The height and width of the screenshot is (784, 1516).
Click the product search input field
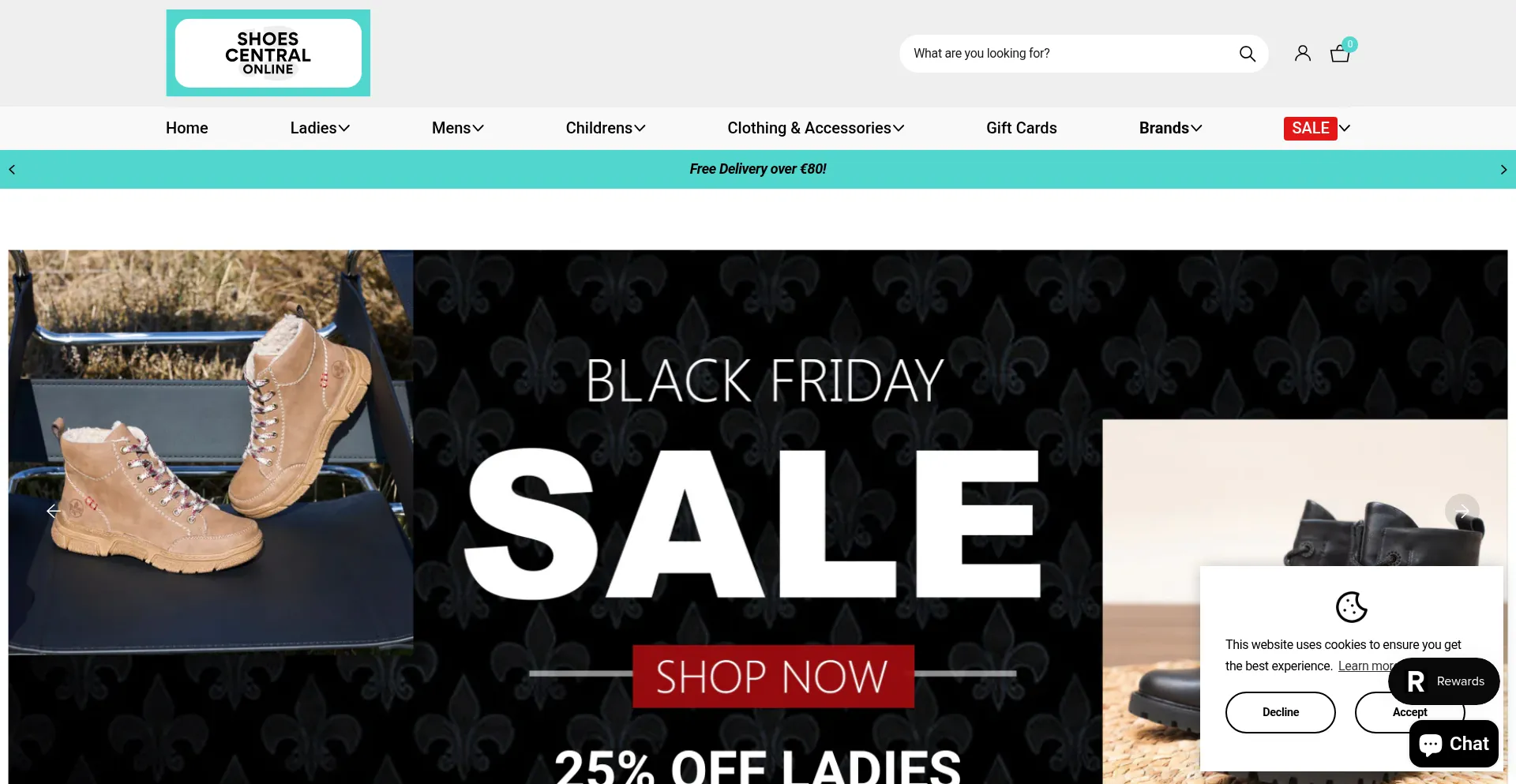pos(1070,54)
